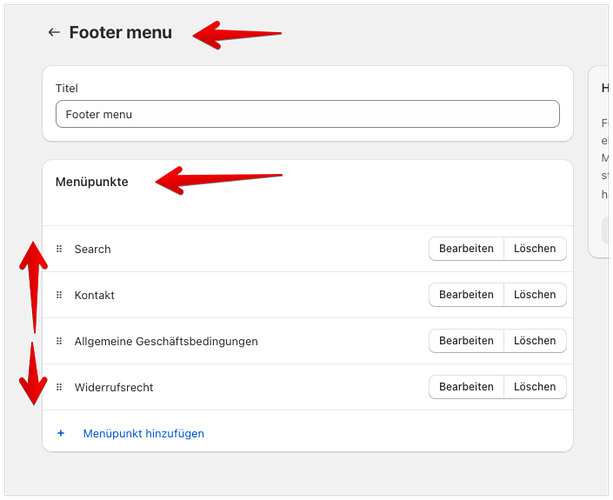
Task: Click the Menüpunkt hinzufügen link
Action: point(143,433)
